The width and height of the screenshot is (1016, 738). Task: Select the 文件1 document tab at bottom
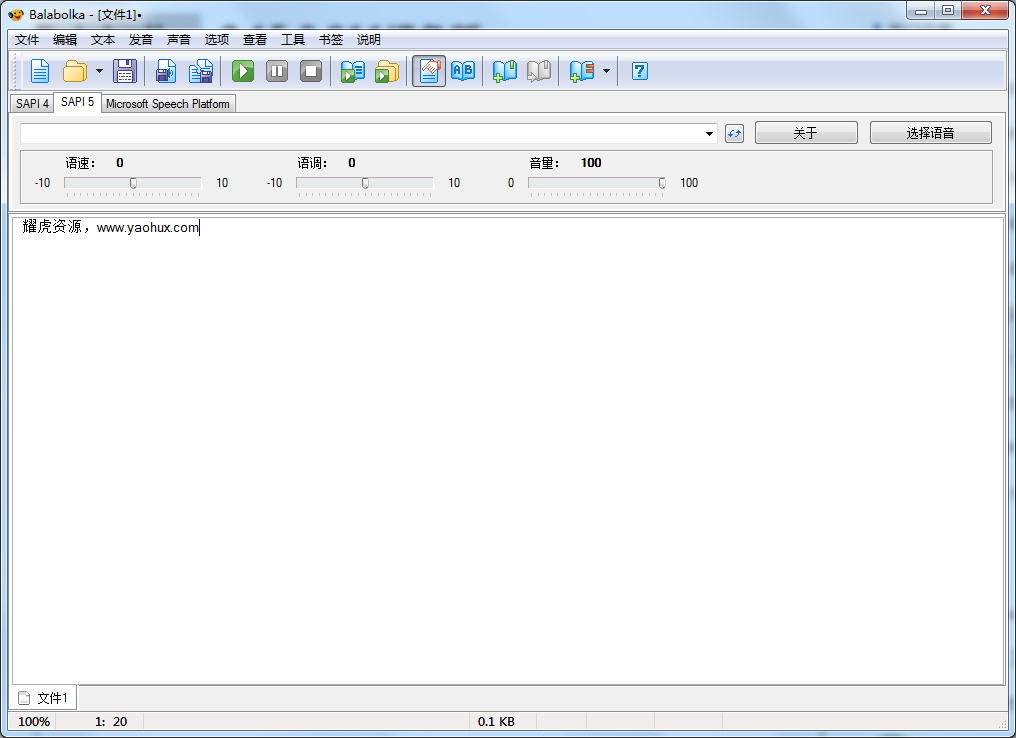(45, 698)
